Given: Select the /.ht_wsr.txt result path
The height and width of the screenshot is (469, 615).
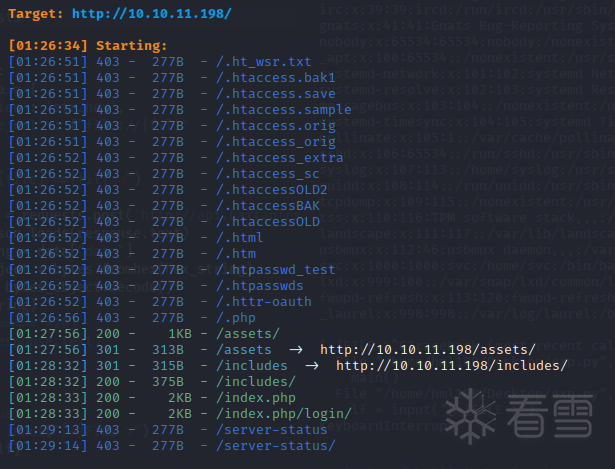Looking at the screenshot, I should point(264,62).
